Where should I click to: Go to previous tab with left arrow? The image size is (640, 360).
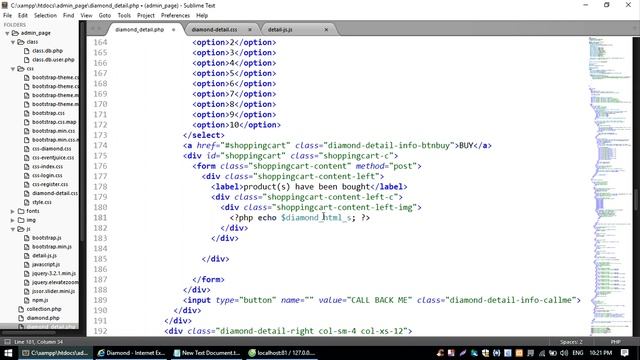pyautogui.click(x=93, y=29)
